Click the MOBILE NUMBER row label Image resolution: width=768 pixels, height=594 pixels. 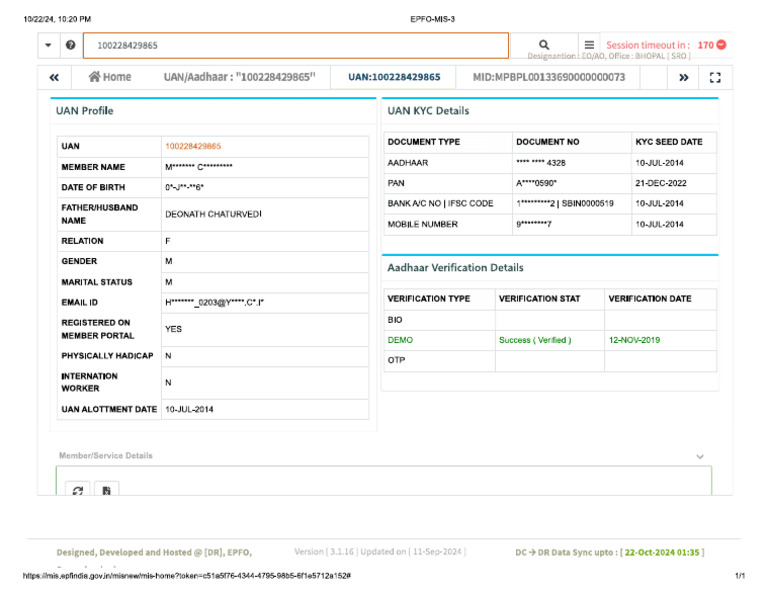coord(422,224)
